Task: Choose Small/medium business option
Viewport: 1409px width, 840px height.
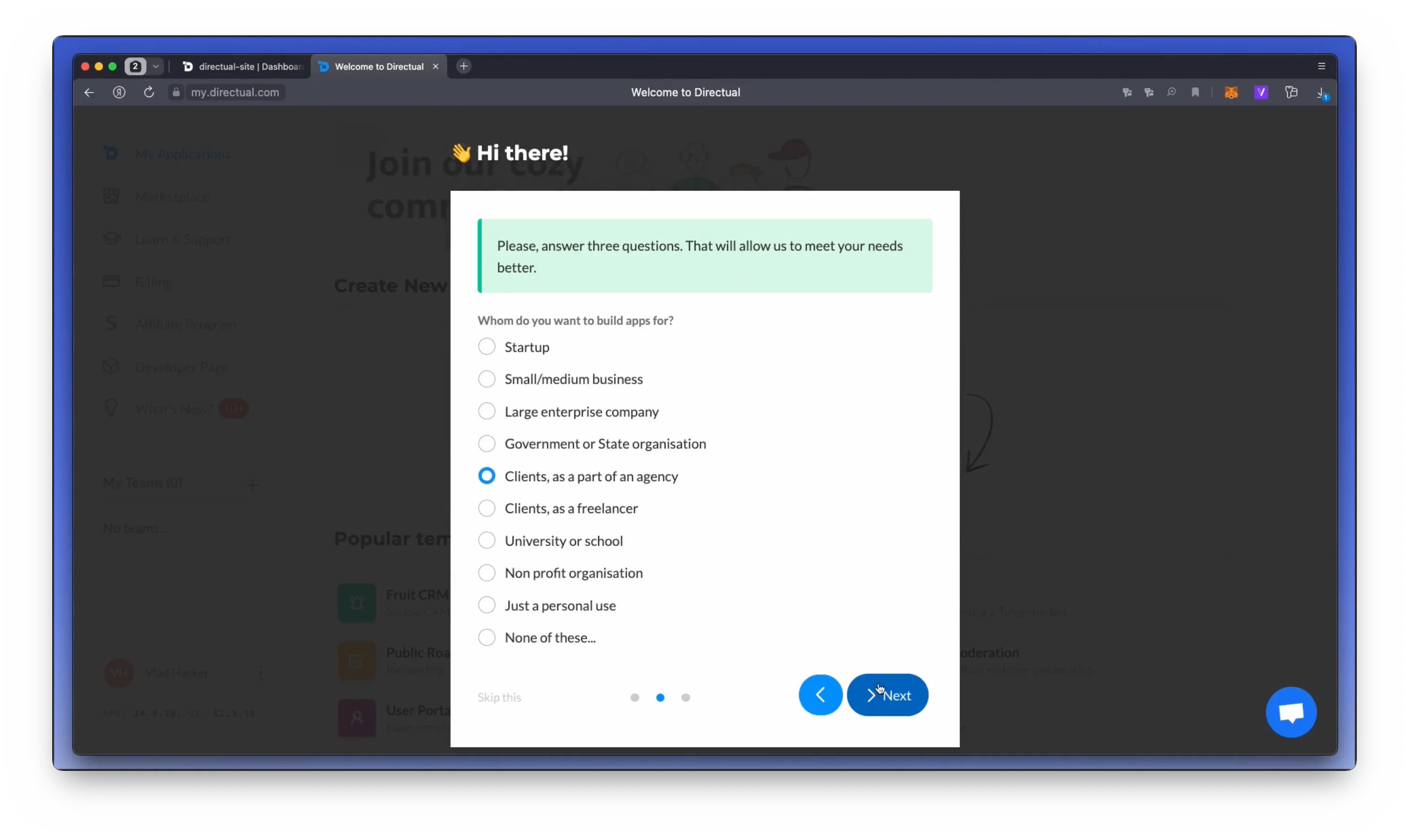Action: pyautogui.click(x=486, y=379)
